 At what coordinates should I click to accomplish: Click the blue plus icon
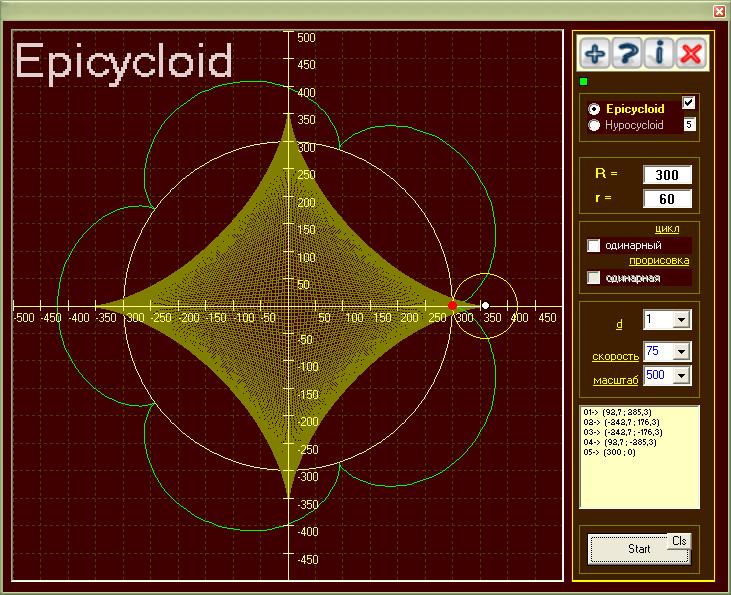pos(596,54)
